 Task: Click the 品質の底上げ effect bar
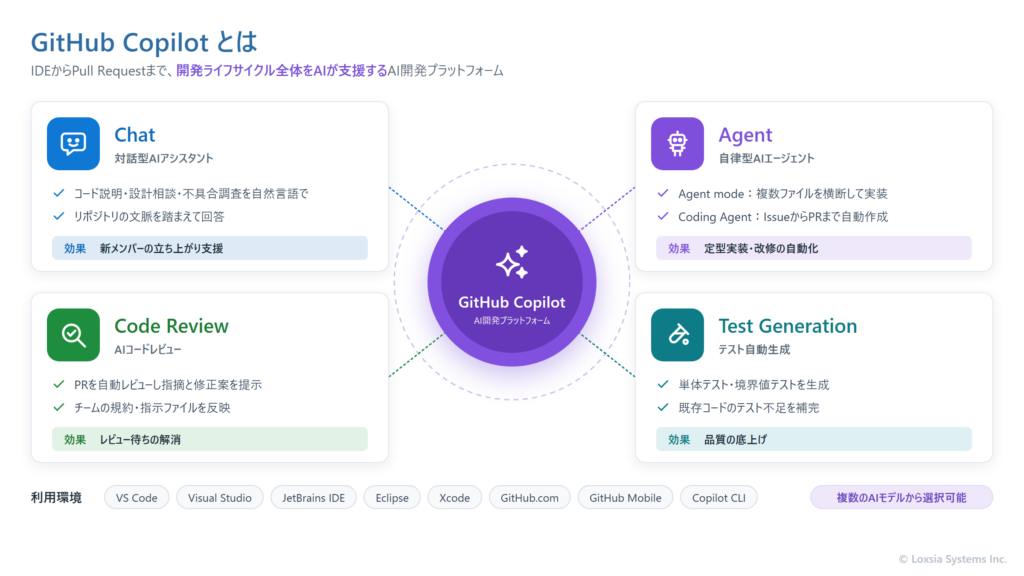[x=814, y=440]
